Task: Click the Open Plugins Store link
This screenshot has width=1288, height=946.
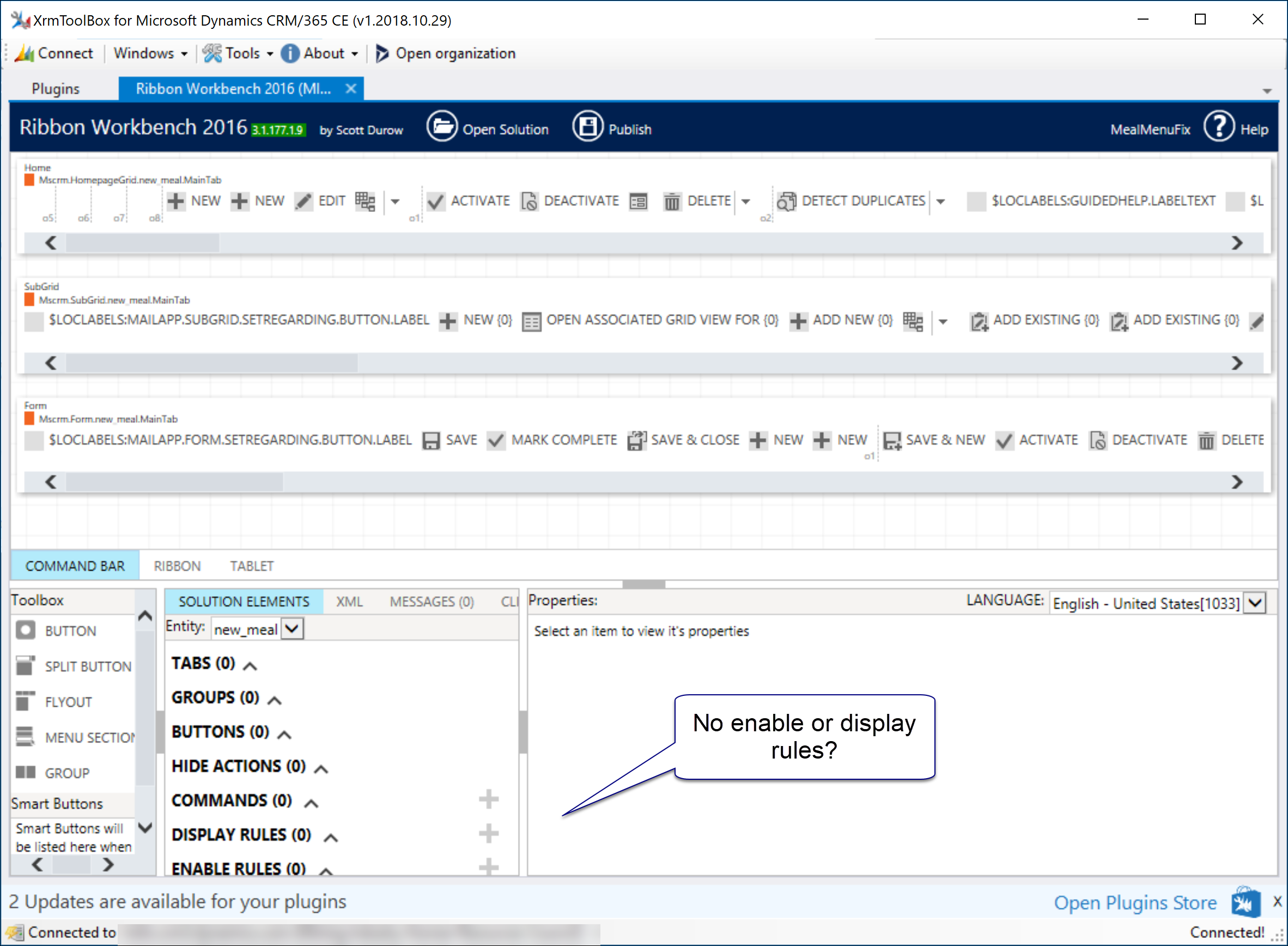Action: (x=1135, y=903)
